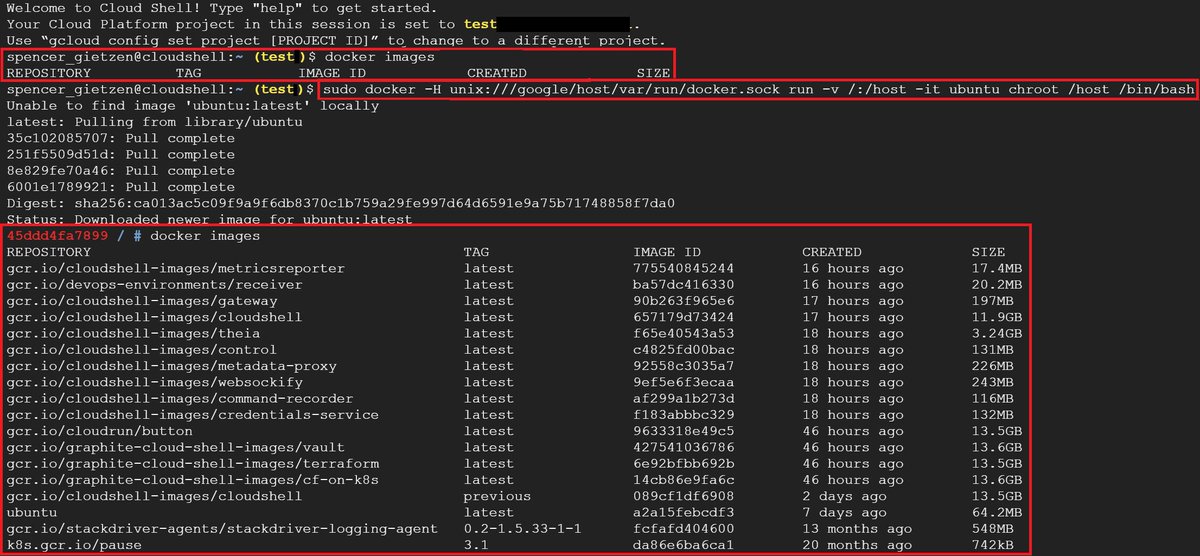
Task: Click image ID 657179d73424
Action: [684, 317]
